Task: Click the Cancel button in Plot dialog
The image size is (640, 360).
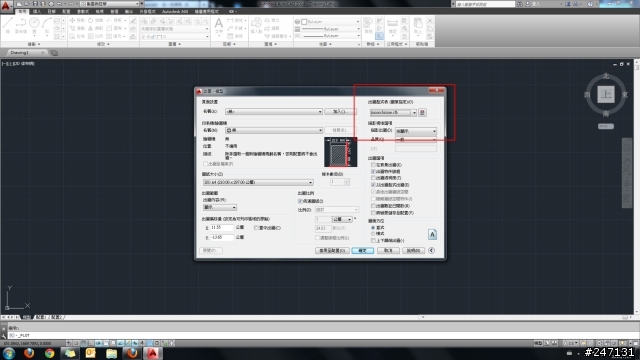Action: 388,250
